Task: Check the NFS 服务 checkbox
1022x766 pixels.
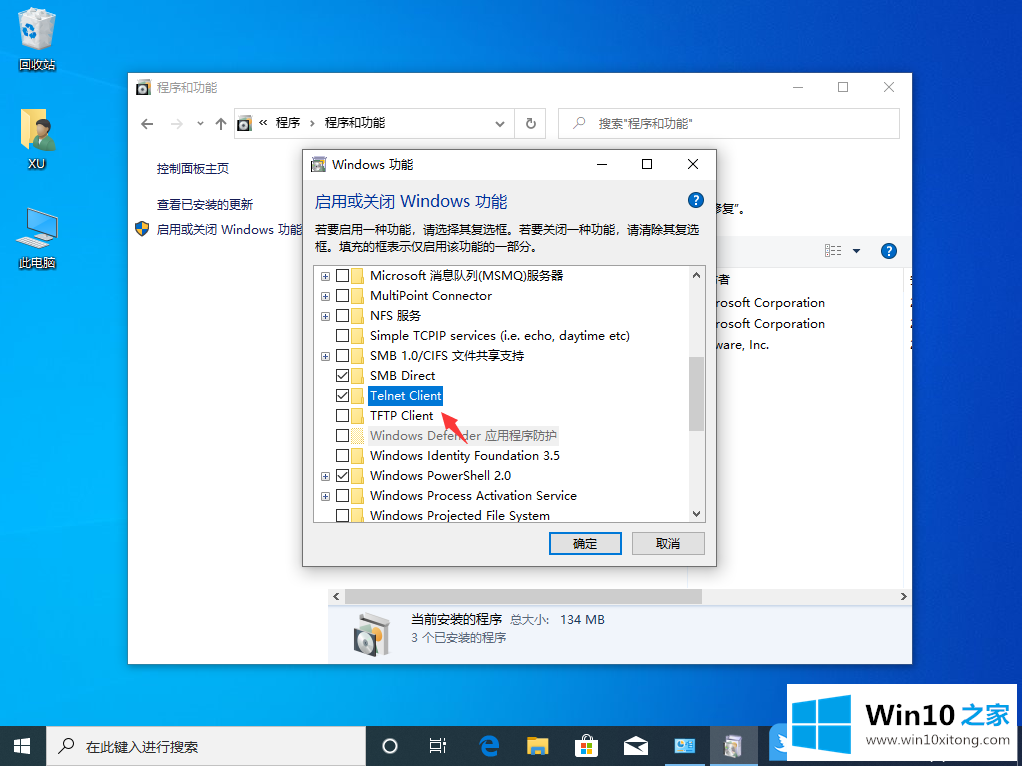Action: point(342,316)
